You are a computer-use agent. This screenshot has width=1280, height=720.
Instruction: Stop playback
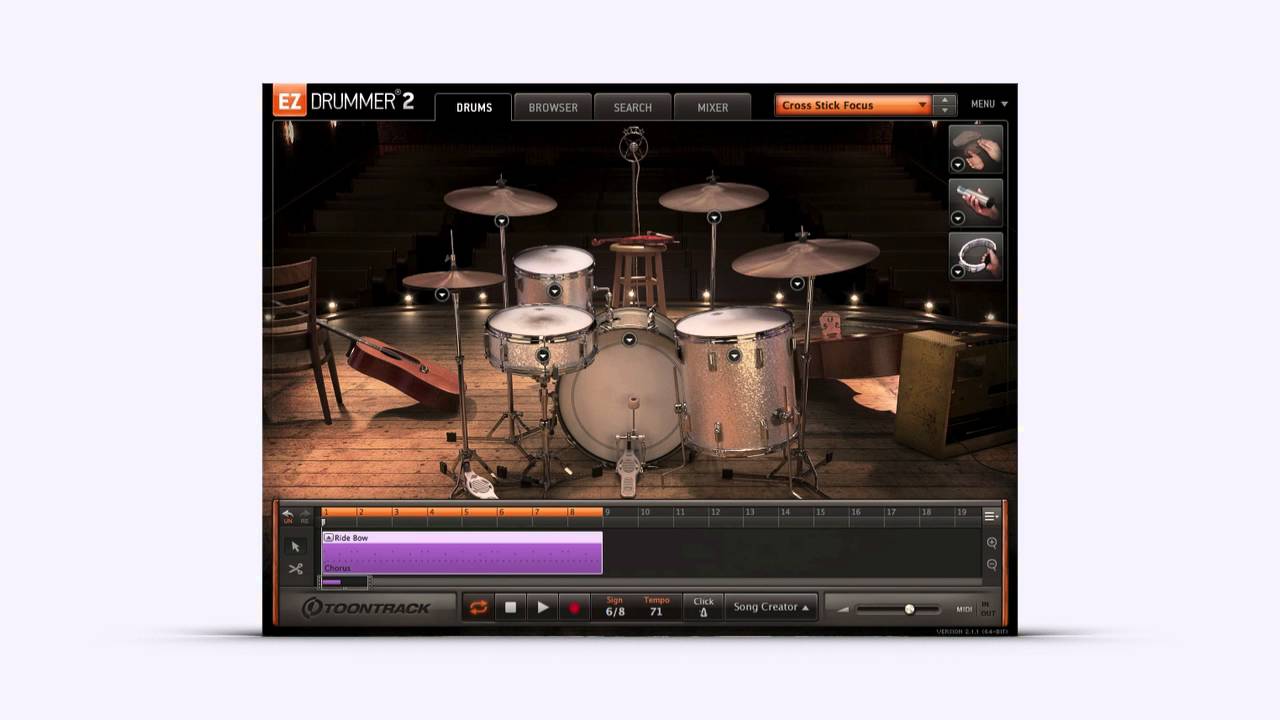(510, 607)
